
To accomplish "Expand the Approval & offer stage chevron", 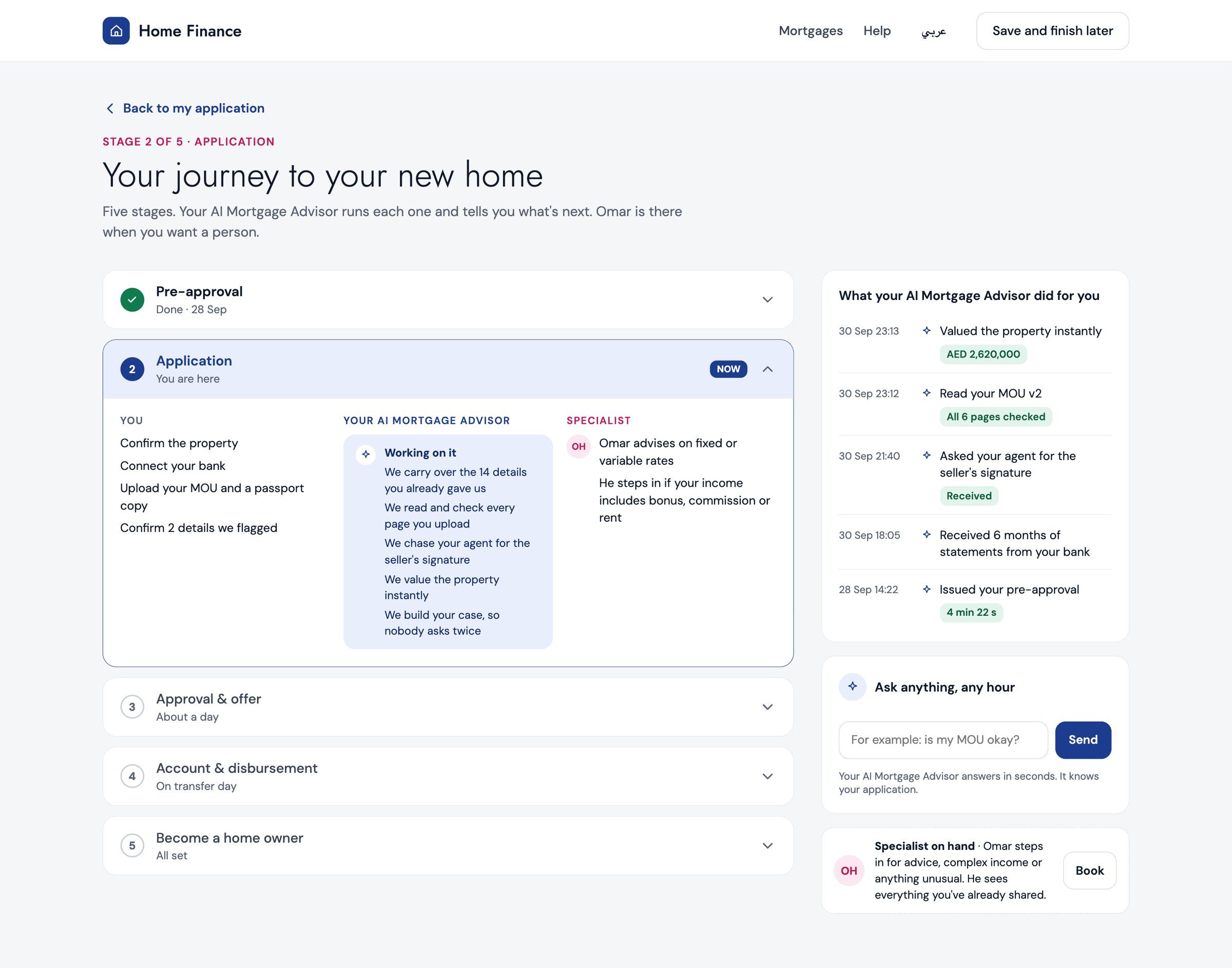I will coord(767,707).
